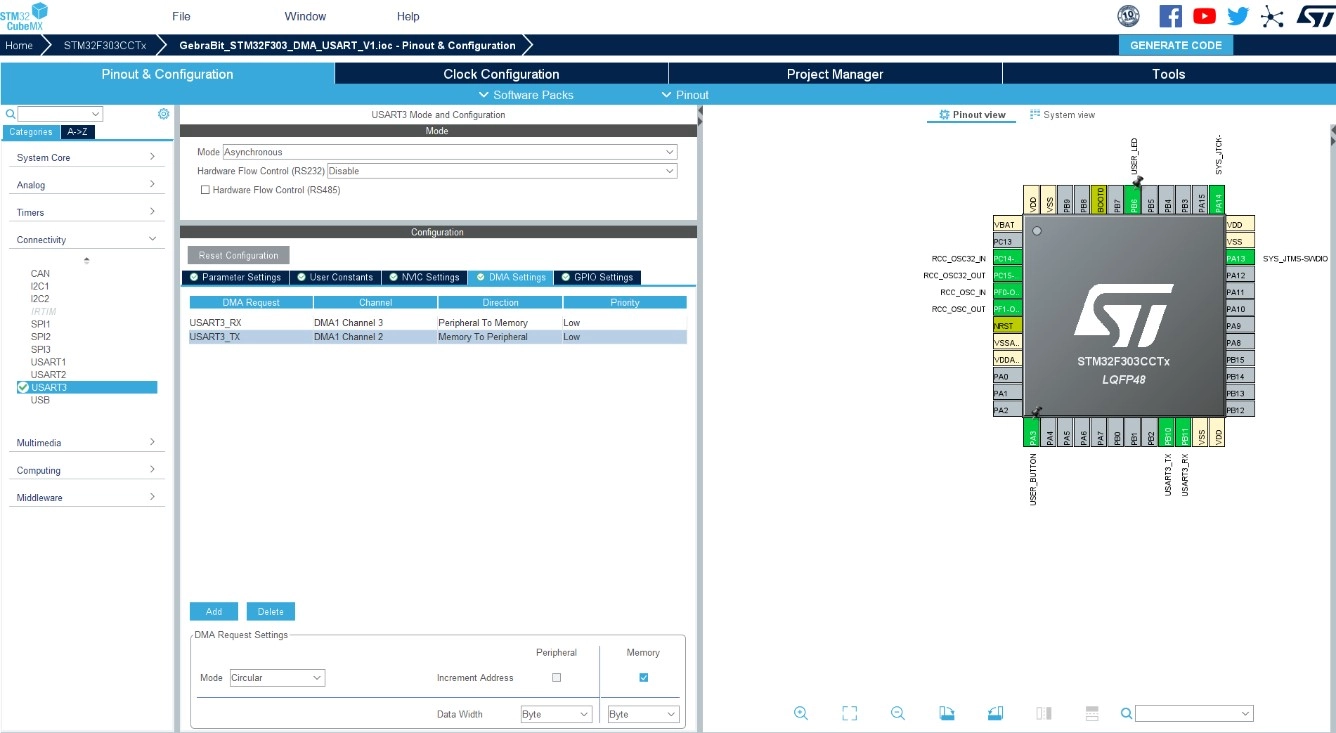
Task: Switch to the Tools tab
Action: [x=1168, y=74]
